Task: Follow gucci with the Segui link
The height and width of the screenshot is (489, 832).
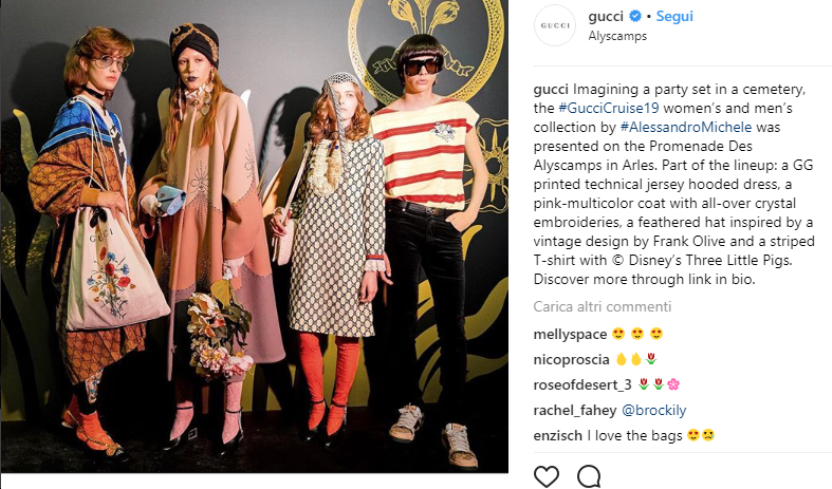Action: click(674, 16)
